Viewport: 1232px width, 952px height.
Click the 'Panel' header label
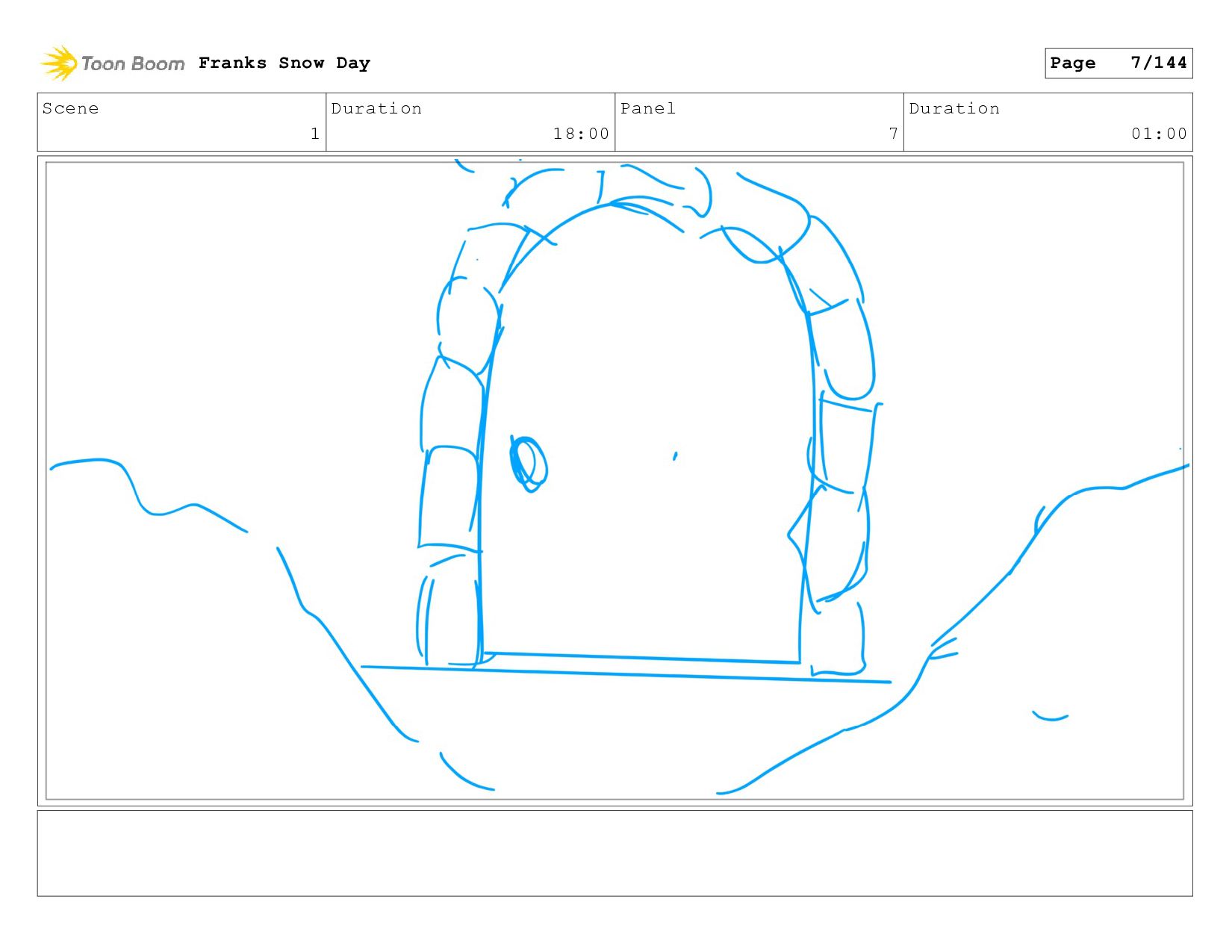(648, 109)
